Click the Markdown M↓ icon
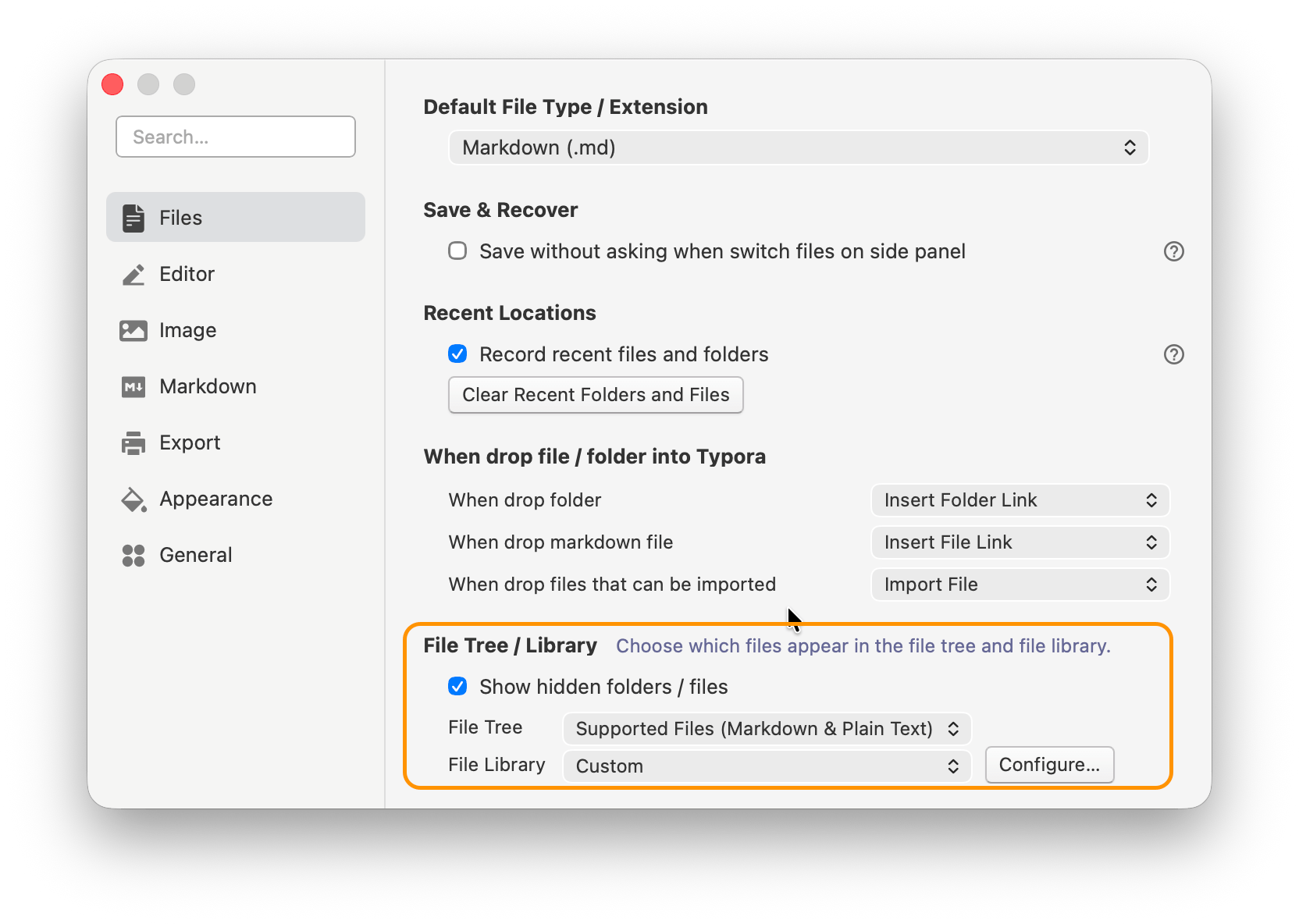The height and width of the screenshot is (924, 1299). pos(133,386)
